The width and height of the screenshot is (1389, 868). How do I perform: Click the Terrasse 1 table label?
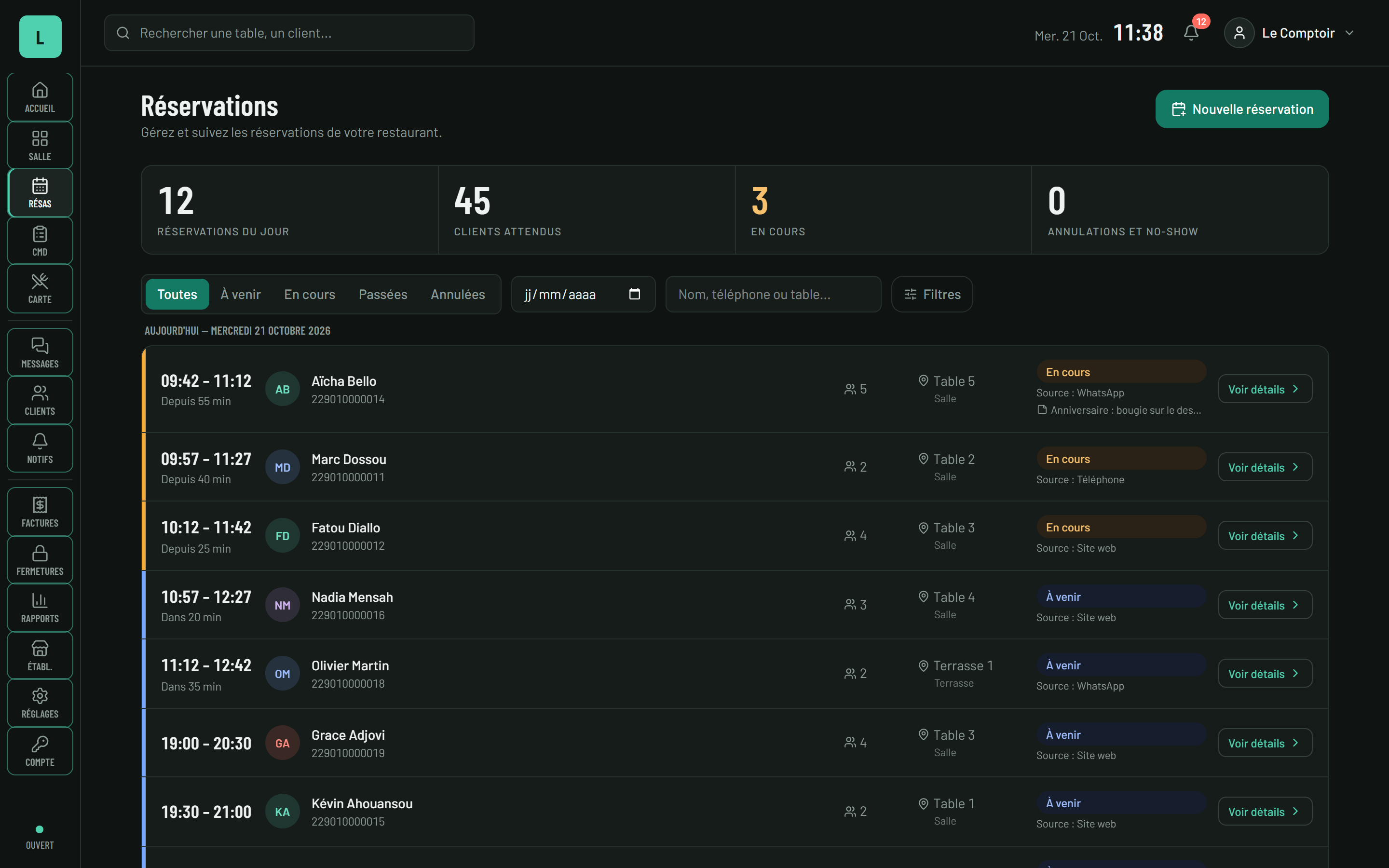click(x=963, y=666)
